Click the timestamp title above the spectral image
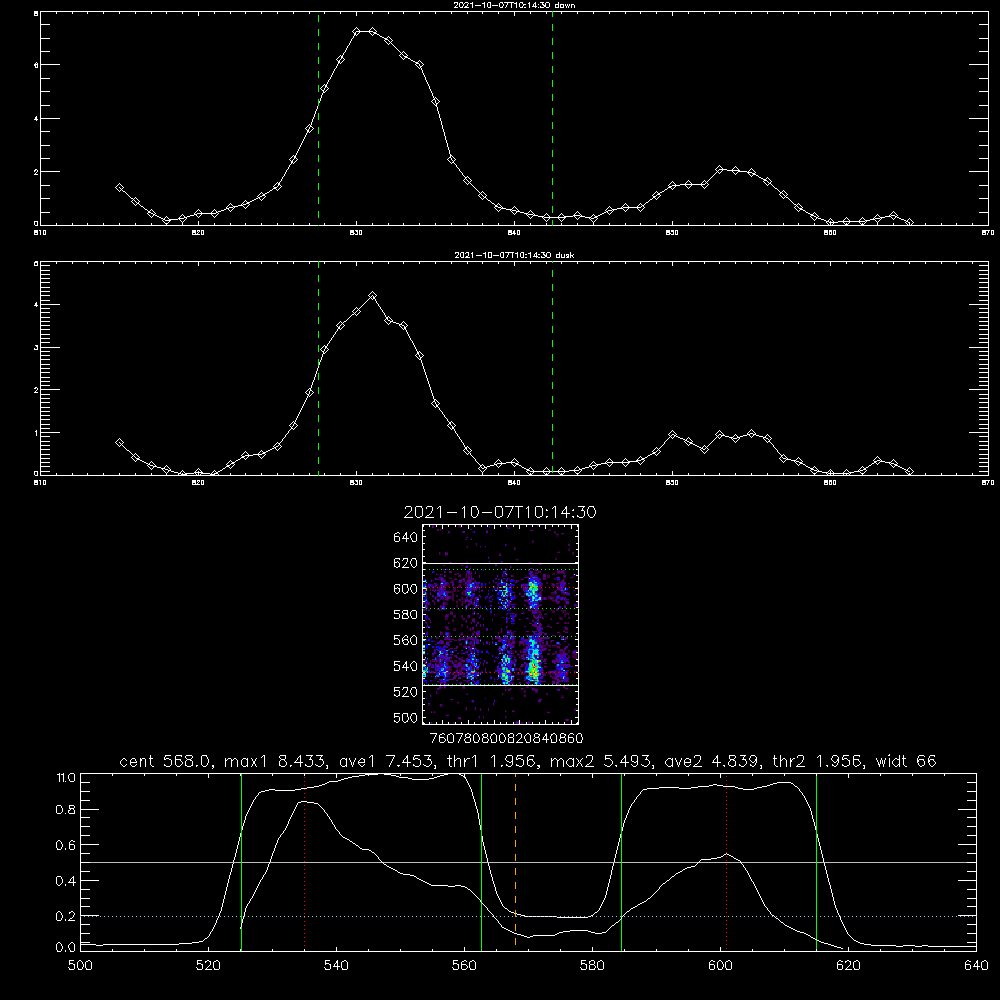 point(500,512)
